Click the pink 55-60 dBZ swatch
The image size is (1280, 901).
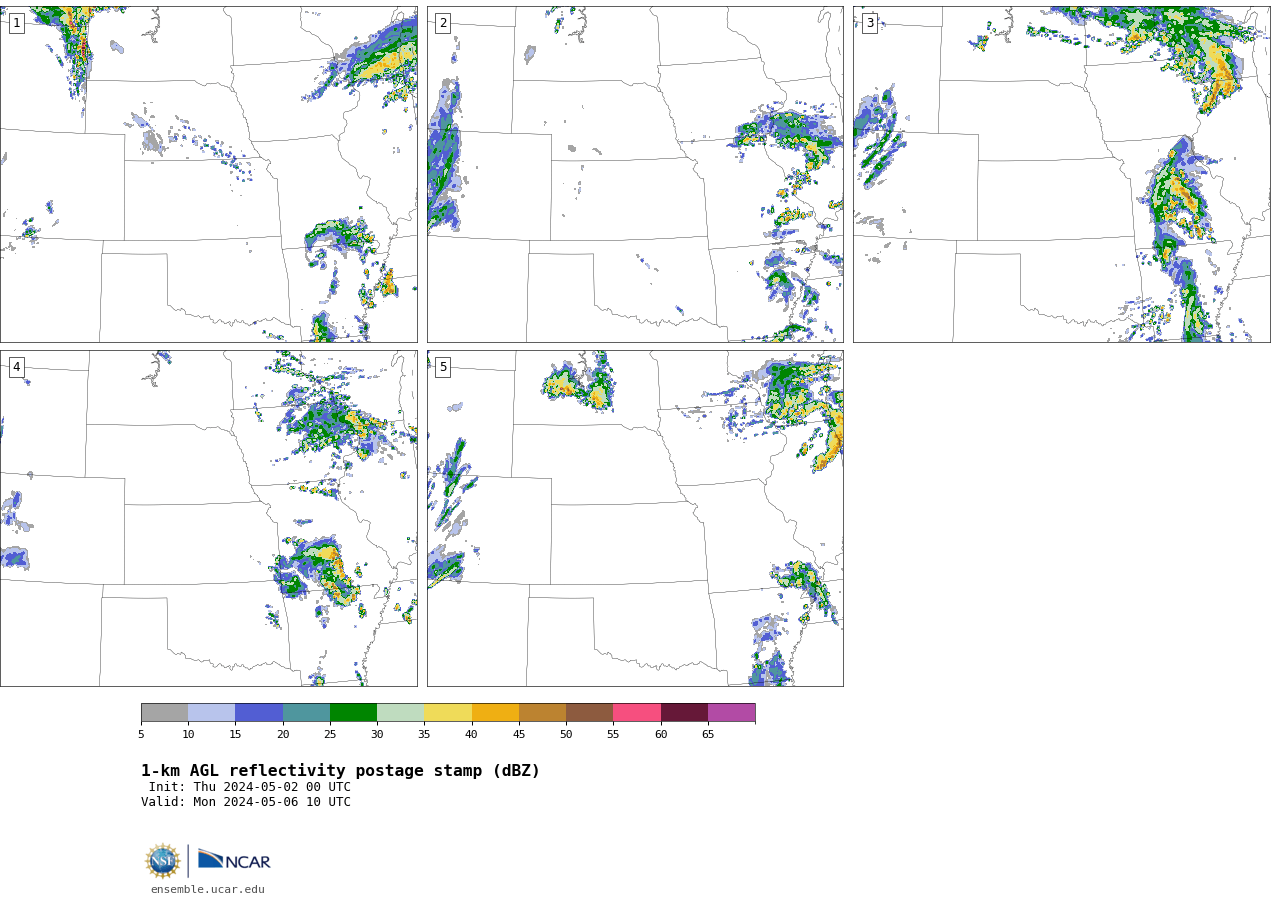637,712
